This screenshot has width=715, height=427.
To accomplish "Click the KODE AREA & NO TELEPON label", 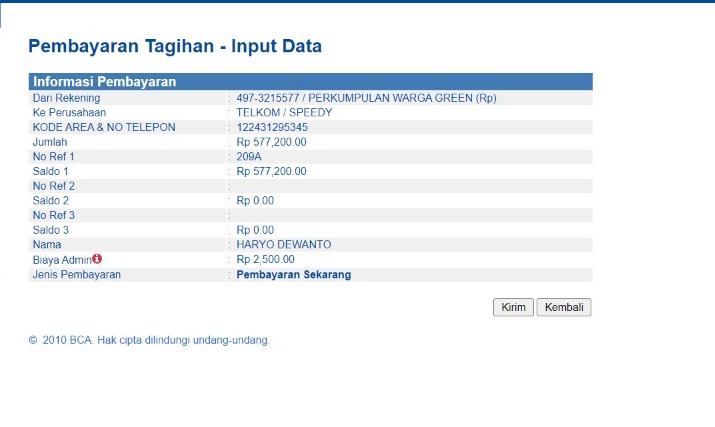I will pyautogui.click(x=104, y=127).
